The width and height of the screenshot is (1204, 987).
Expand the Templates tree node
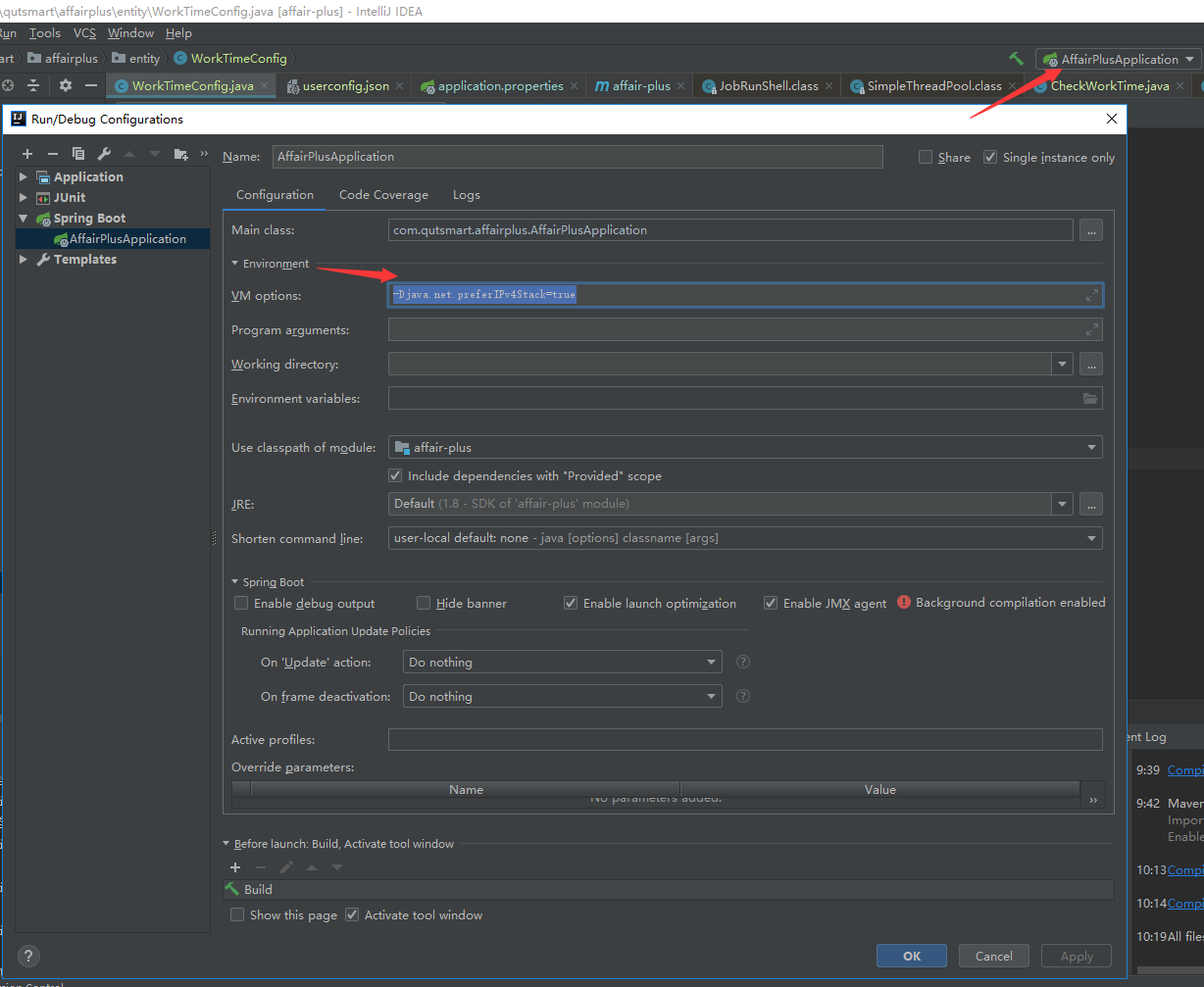(24, 259)
